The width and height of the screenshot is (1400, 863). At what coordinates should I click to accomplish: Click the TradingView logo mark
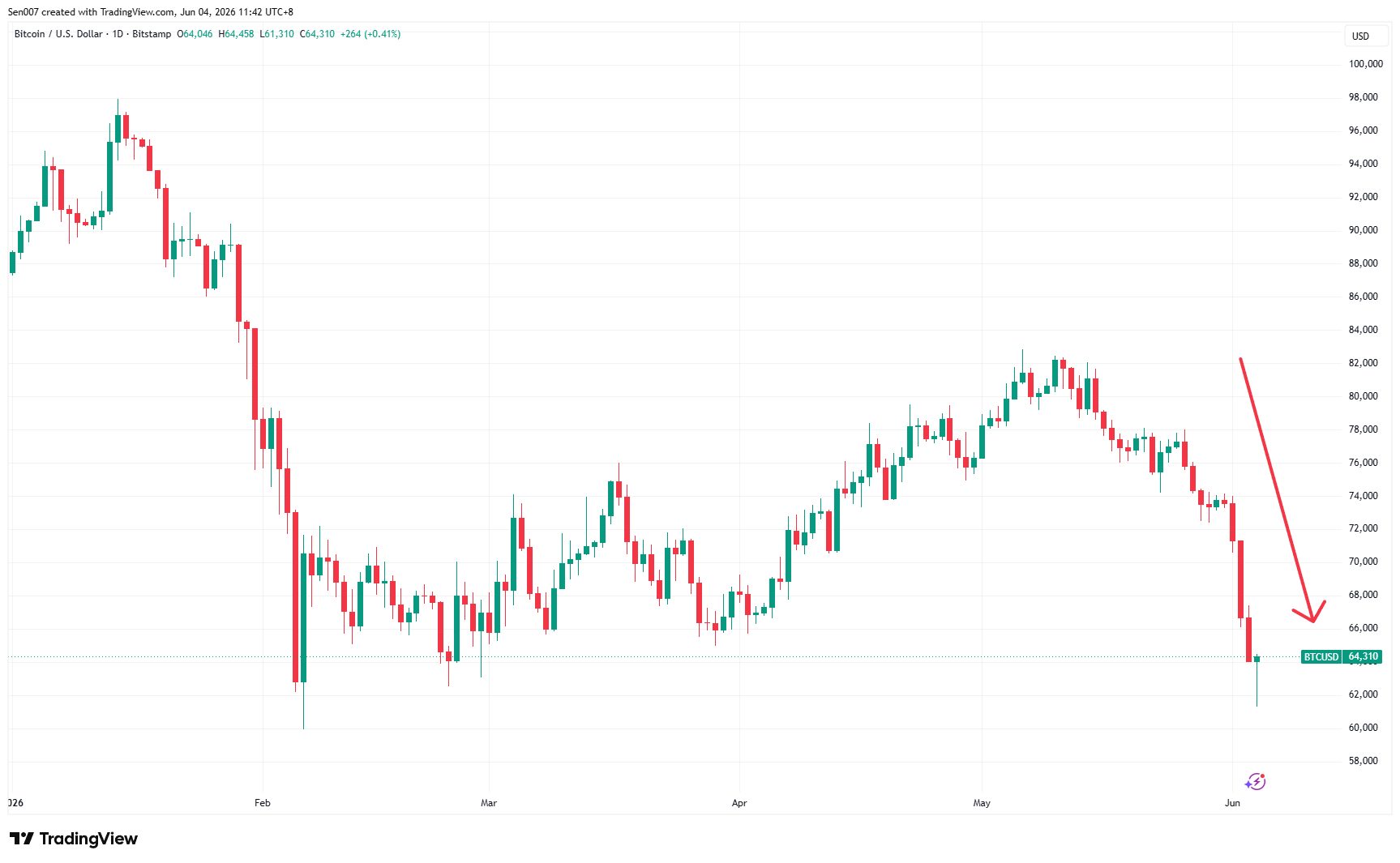22,839
